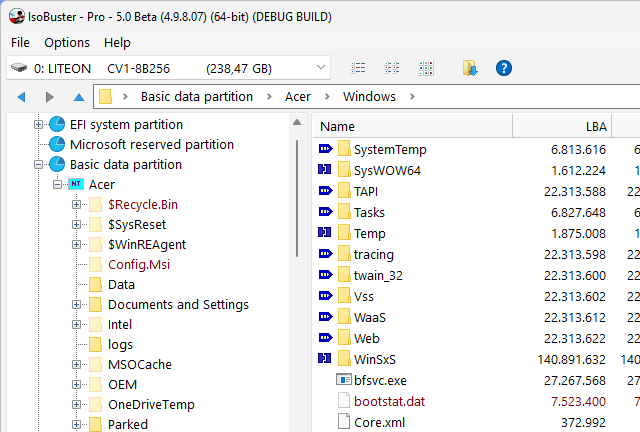Click the blue status icon beside SysWOW64

tap(324, 169)
